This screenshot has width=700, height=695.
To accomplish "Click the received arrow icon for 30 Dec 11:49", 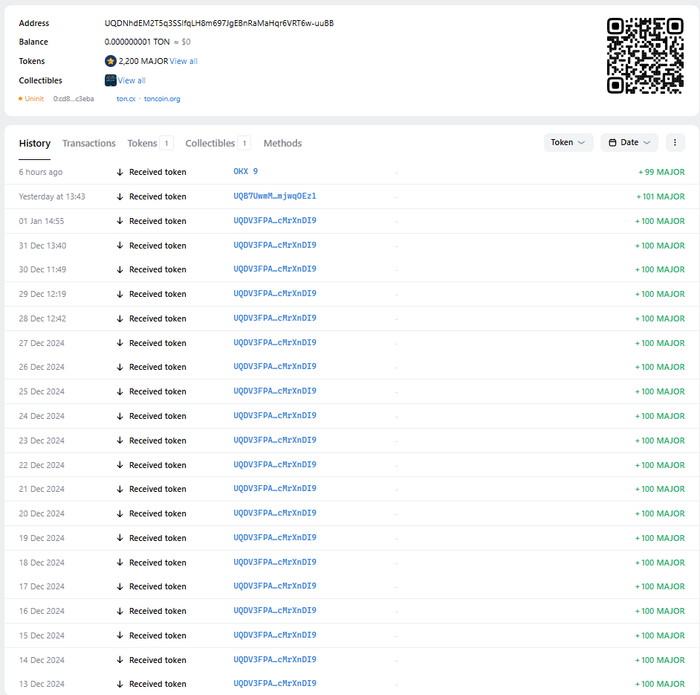I will (x=120, y=270).
